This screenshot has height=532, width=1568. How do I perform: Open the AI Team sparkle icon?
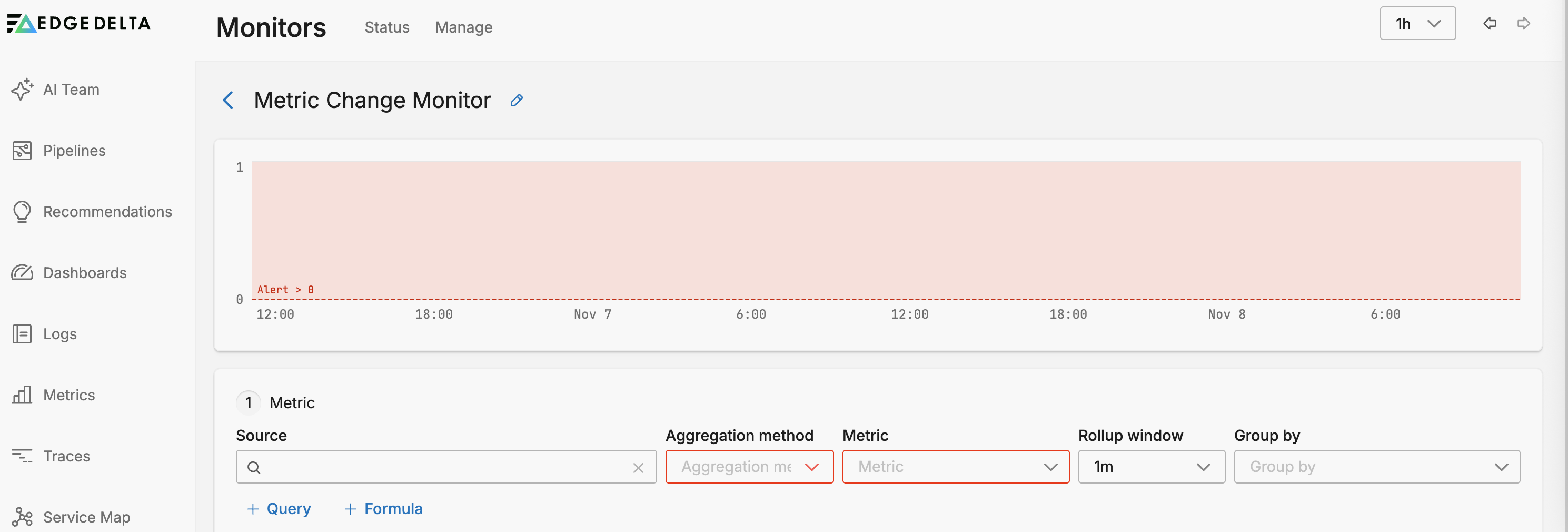pos(23,90)
